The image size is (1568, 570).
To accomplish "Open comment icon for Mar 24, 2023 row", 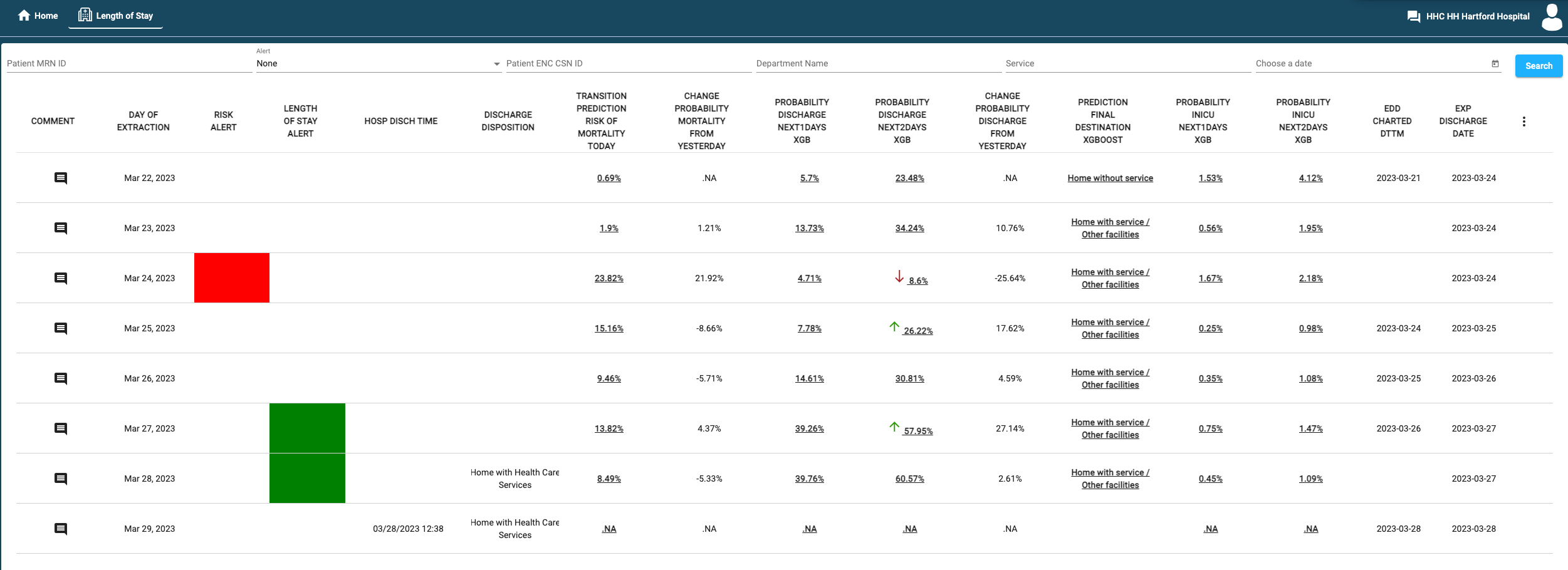I will (61, 279).
